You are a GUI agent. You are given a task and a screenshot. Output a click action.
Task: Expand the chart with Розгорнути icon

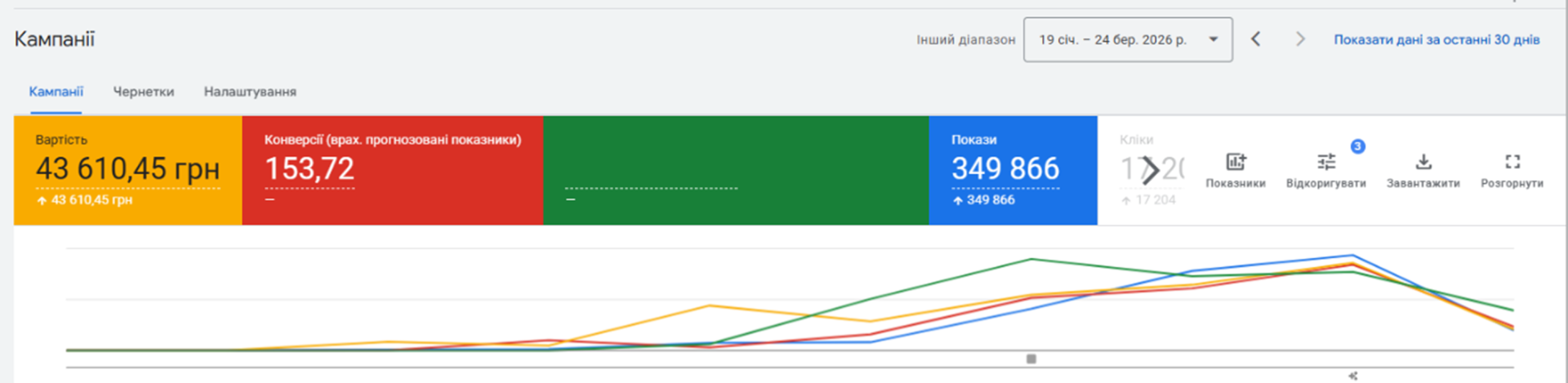[1512, 163]
